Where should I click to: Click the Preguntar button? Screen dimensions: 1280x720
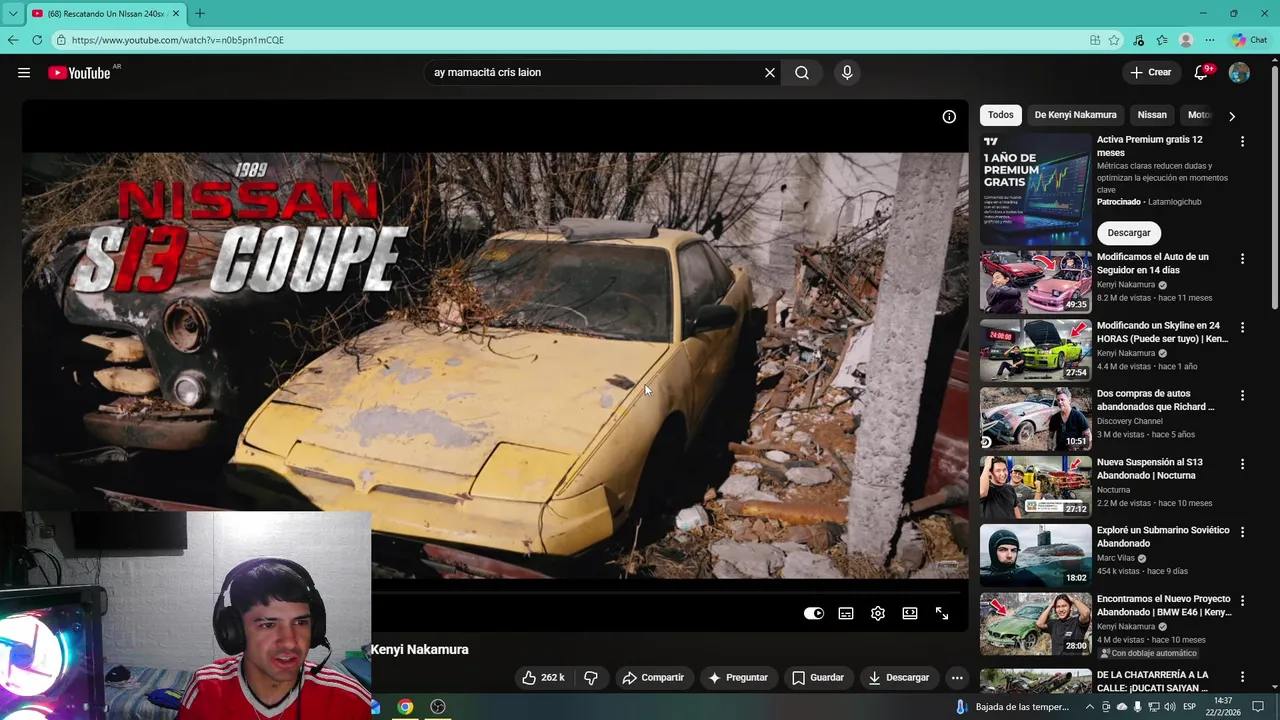pyautogui.click(x=738, y=677)
